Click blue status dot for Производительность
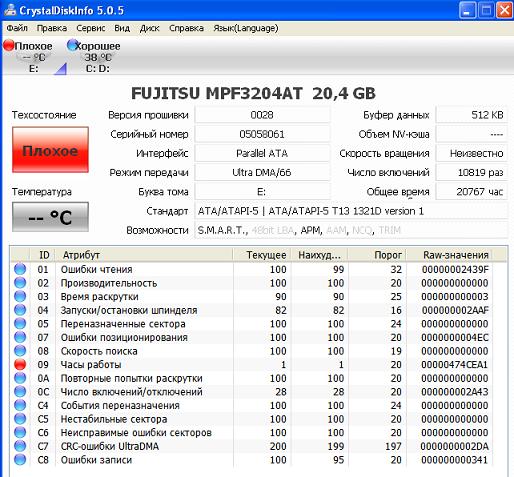This screenshot has width=514, height=477. [20, 283]
